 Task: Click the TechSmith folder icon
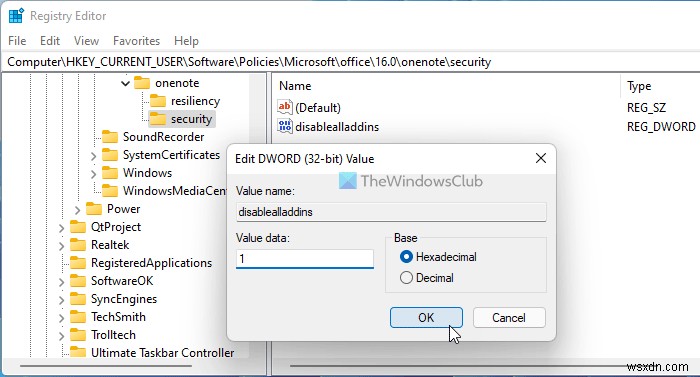(x=78, y=316)
